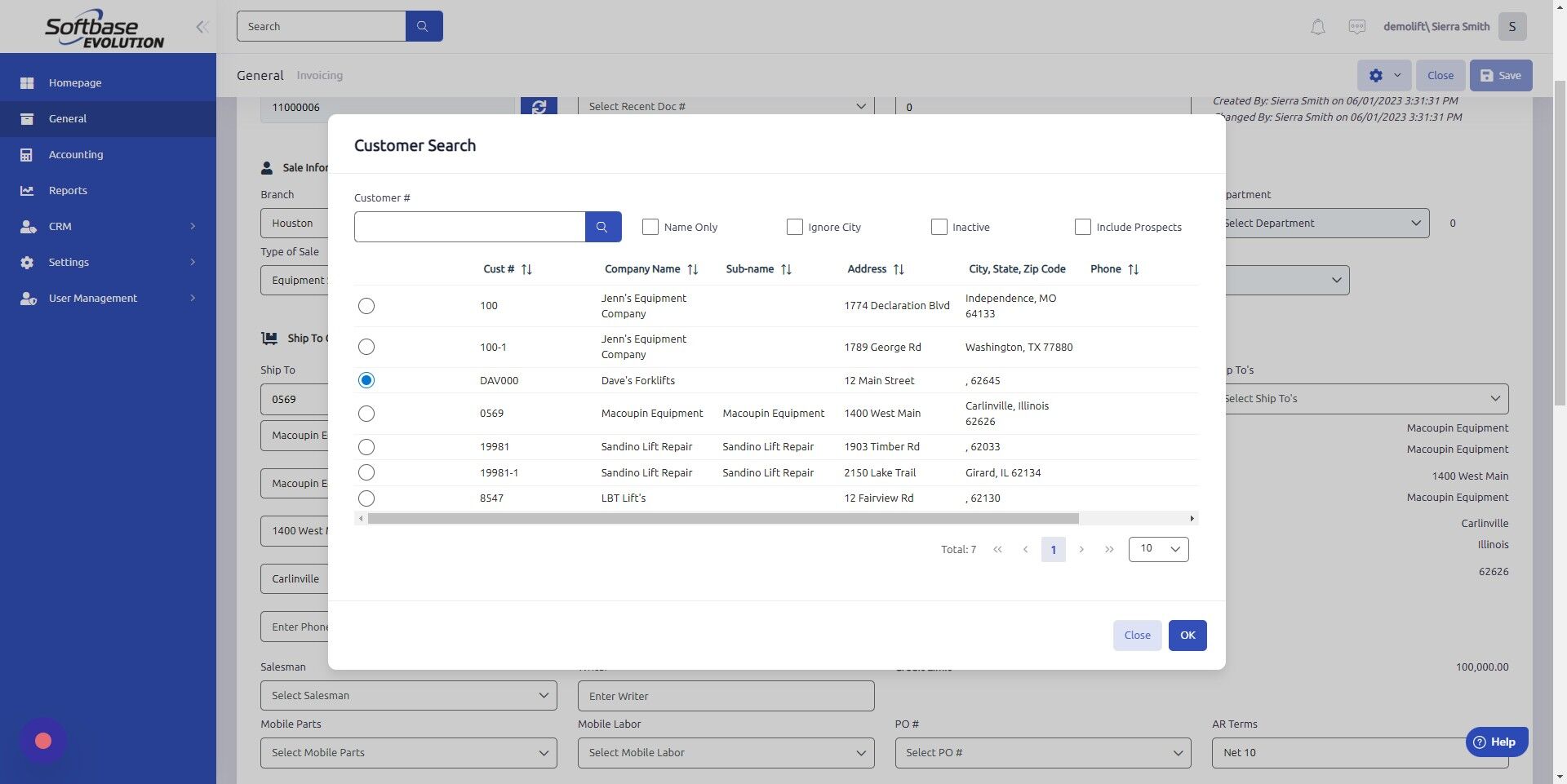Click the Accounting calculator icon

27,155
